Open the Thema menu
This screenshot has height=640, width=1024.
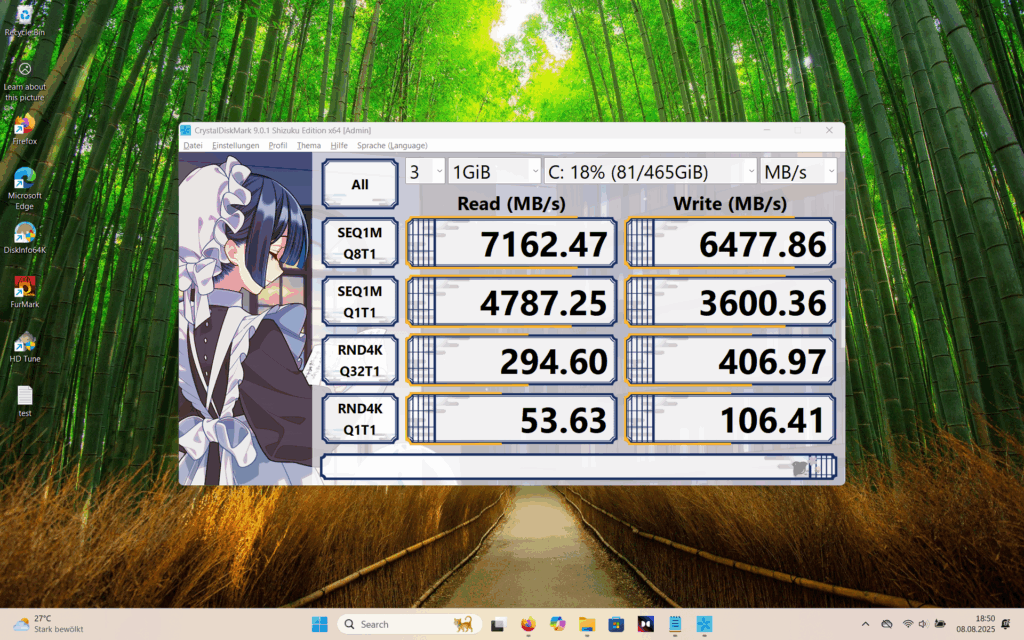click(x=309, y=146)
